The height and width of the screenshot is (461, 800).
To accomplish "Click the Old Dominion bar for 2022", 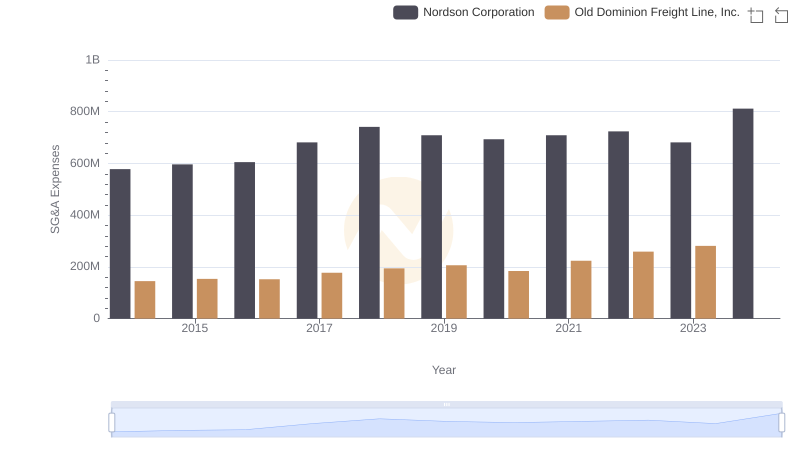I will click(x=643, y=285).
